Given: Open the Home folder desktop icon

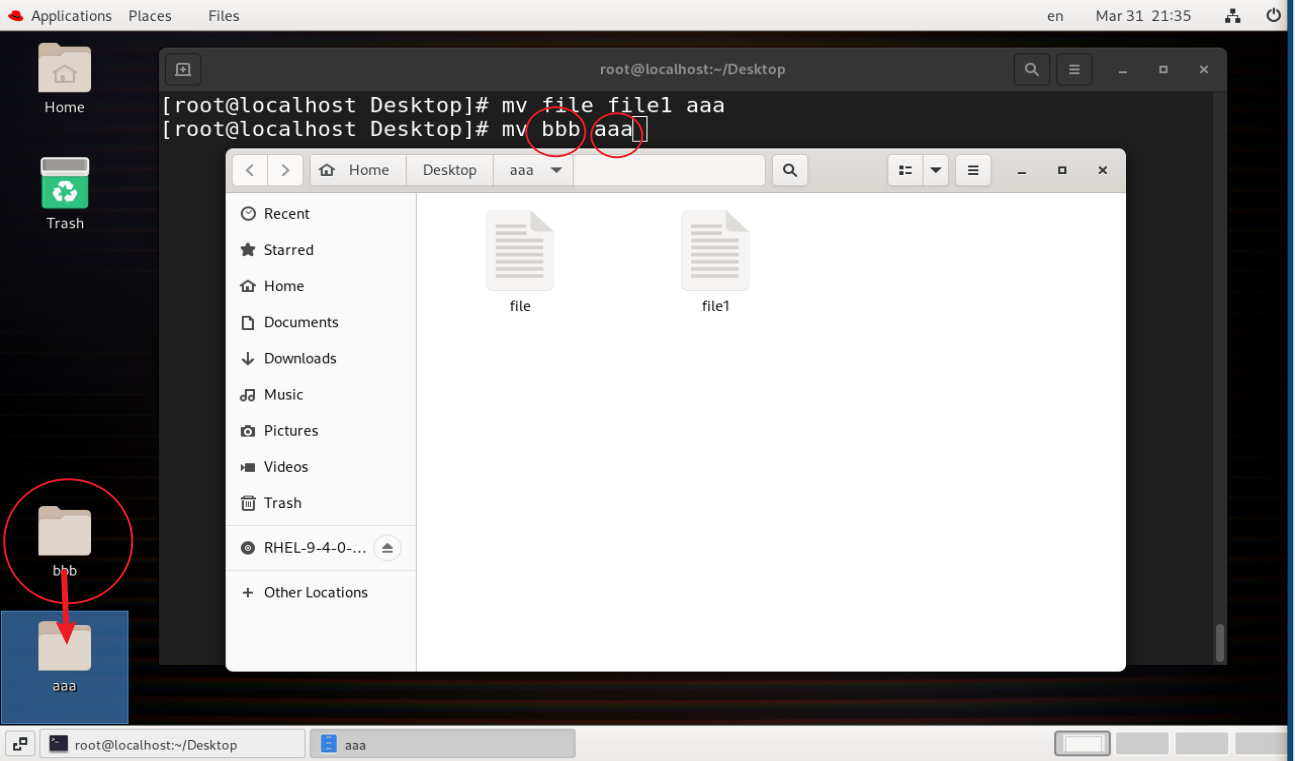Looking at the screenshot, I should (65, 78).
